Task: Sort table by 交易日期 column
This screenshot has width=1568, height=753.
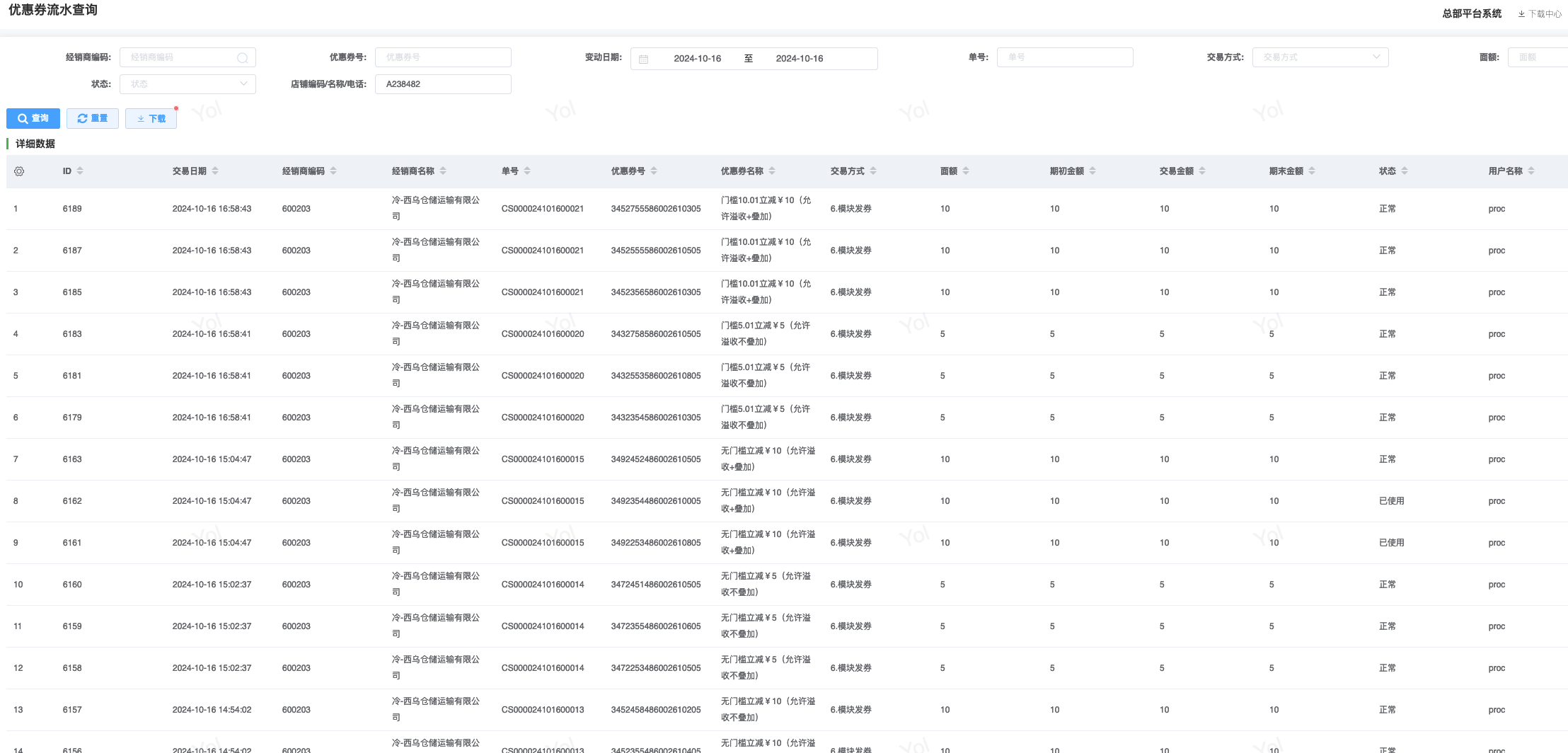Action: click(215, 171)
